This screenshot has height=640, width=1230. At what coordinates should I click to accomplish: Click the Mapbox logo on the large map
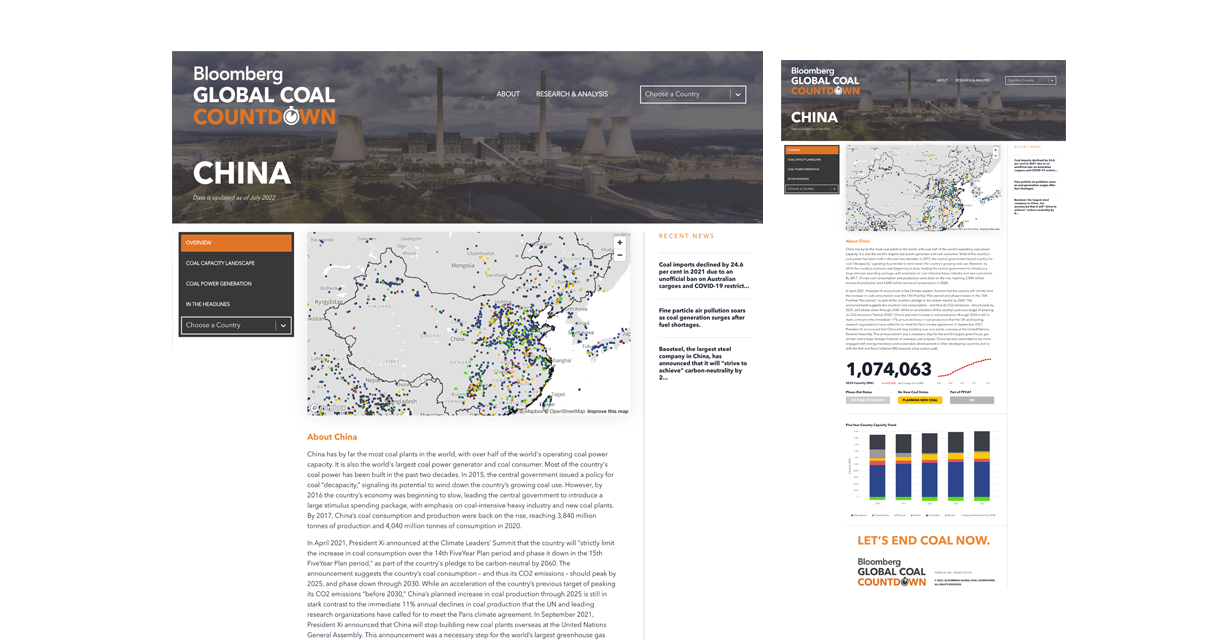[x=326, y=409]
